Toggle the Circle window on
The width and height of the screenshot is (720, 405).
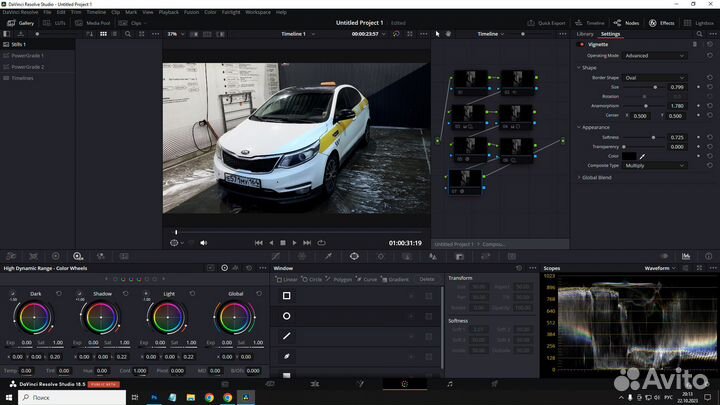point(287,316)
